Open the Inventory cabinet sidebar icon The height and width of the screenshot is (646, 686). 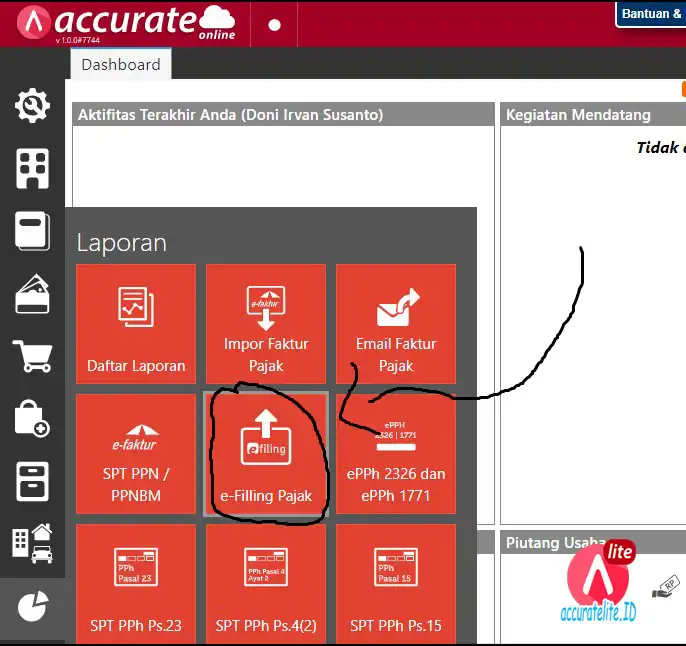tap(32, 481)
